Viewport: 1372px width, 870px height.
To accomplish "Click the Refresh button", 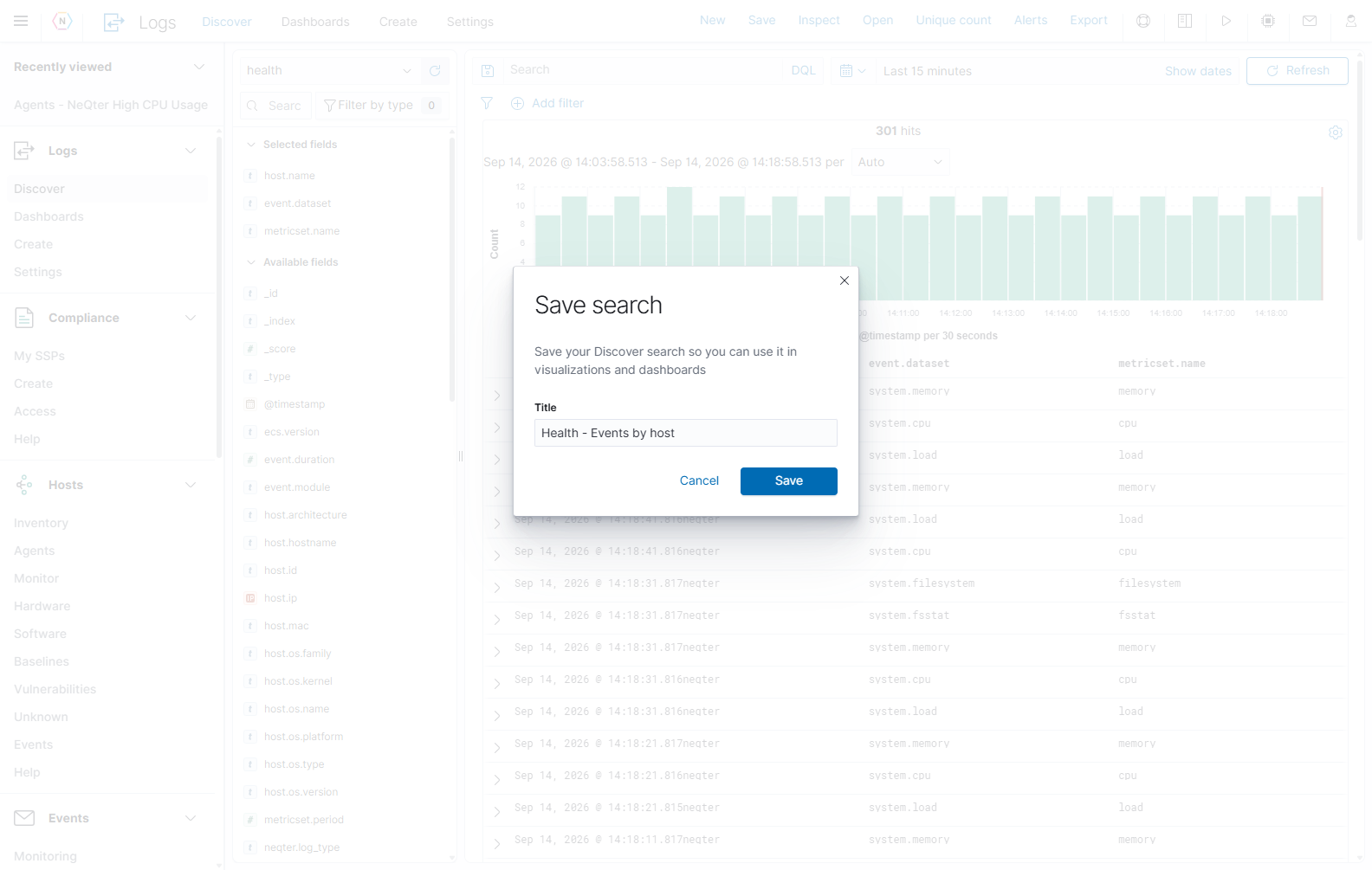I will (x=1298, y=71).
